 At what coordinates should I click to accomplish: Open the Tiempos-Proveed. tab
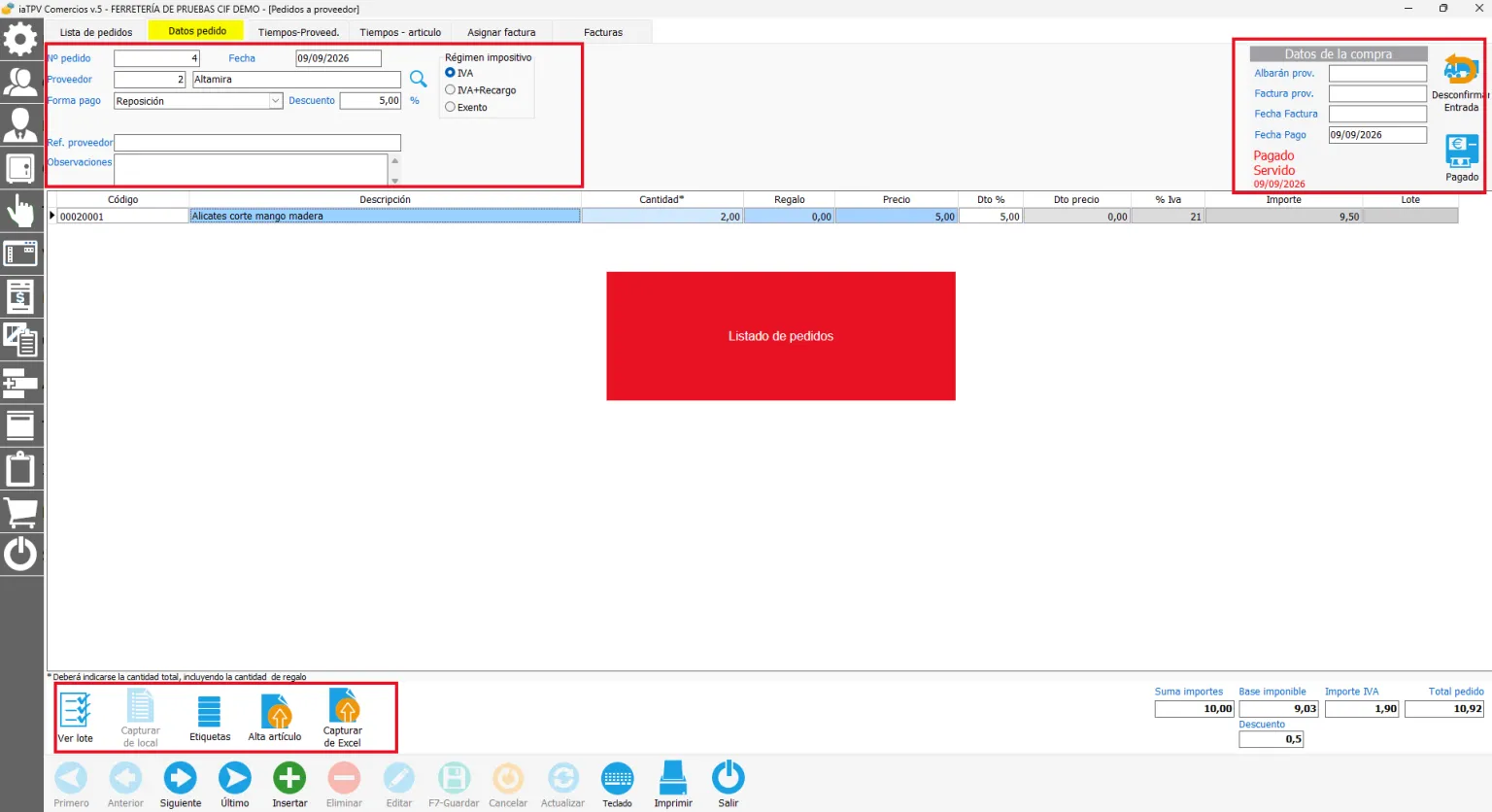298,32
